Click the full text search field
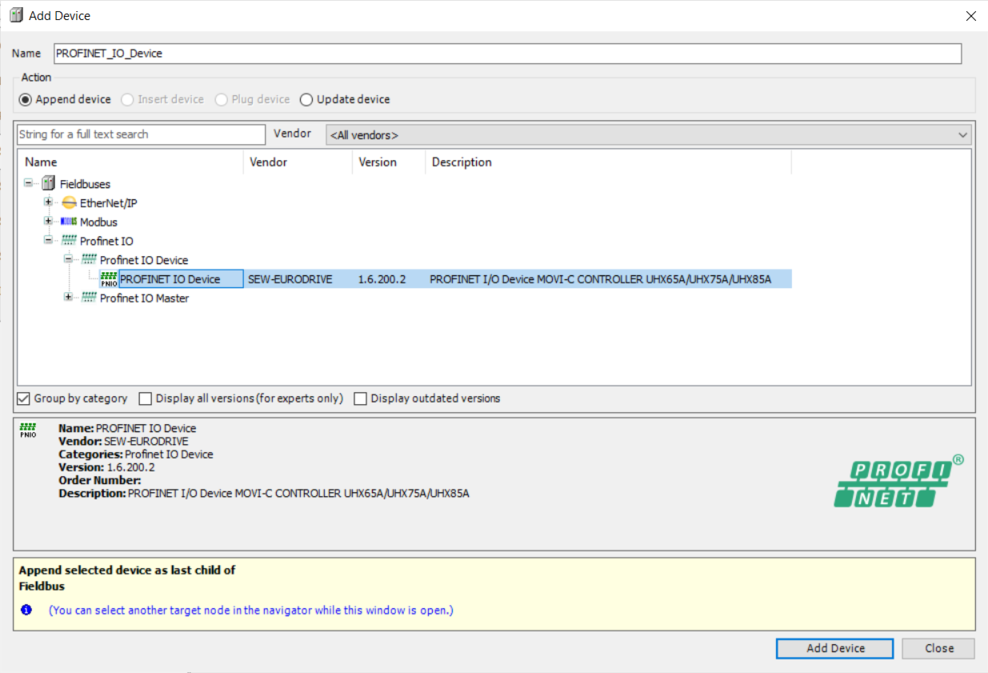Image resolution: width=988 pixels, height=673 pixels. point(141,134)
